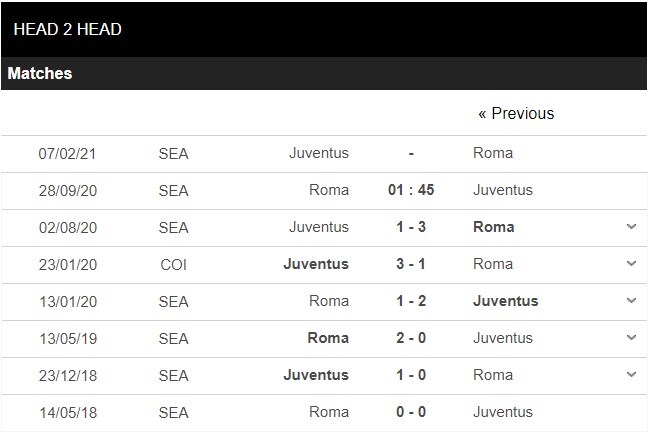The width and height of the screenshot is (652, 435).
Task: Click the 3 - 1 score for COI match
Action: [x=411, y=264]
